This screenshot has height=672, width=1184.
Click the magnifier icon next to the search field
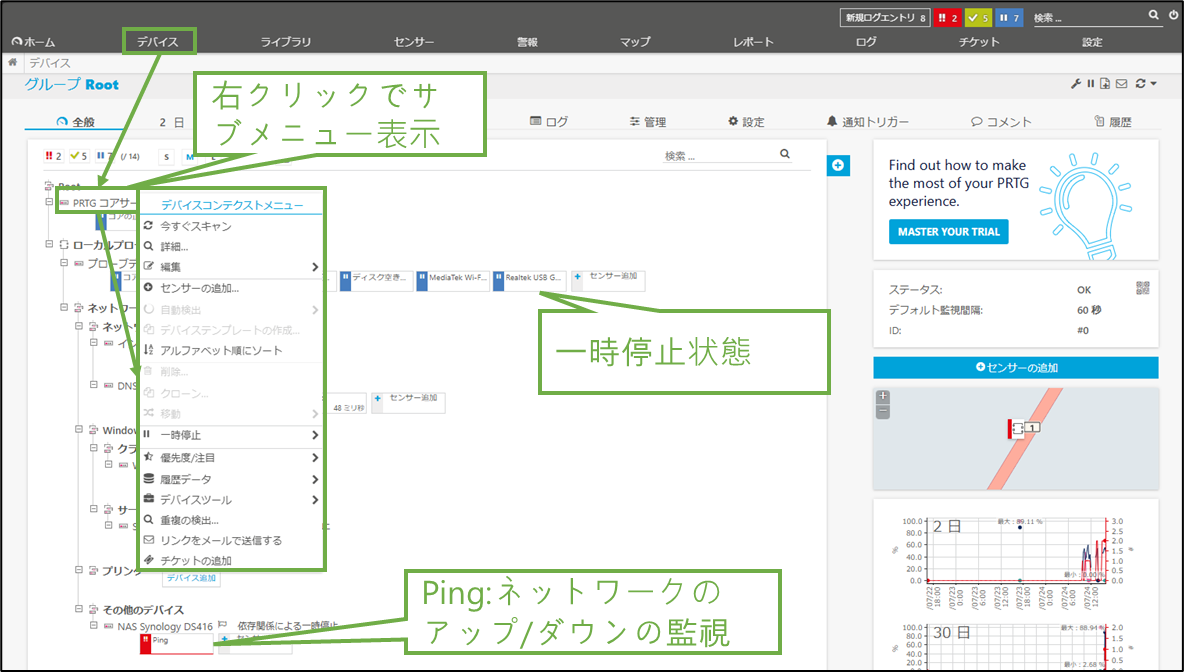(1153, 16)
